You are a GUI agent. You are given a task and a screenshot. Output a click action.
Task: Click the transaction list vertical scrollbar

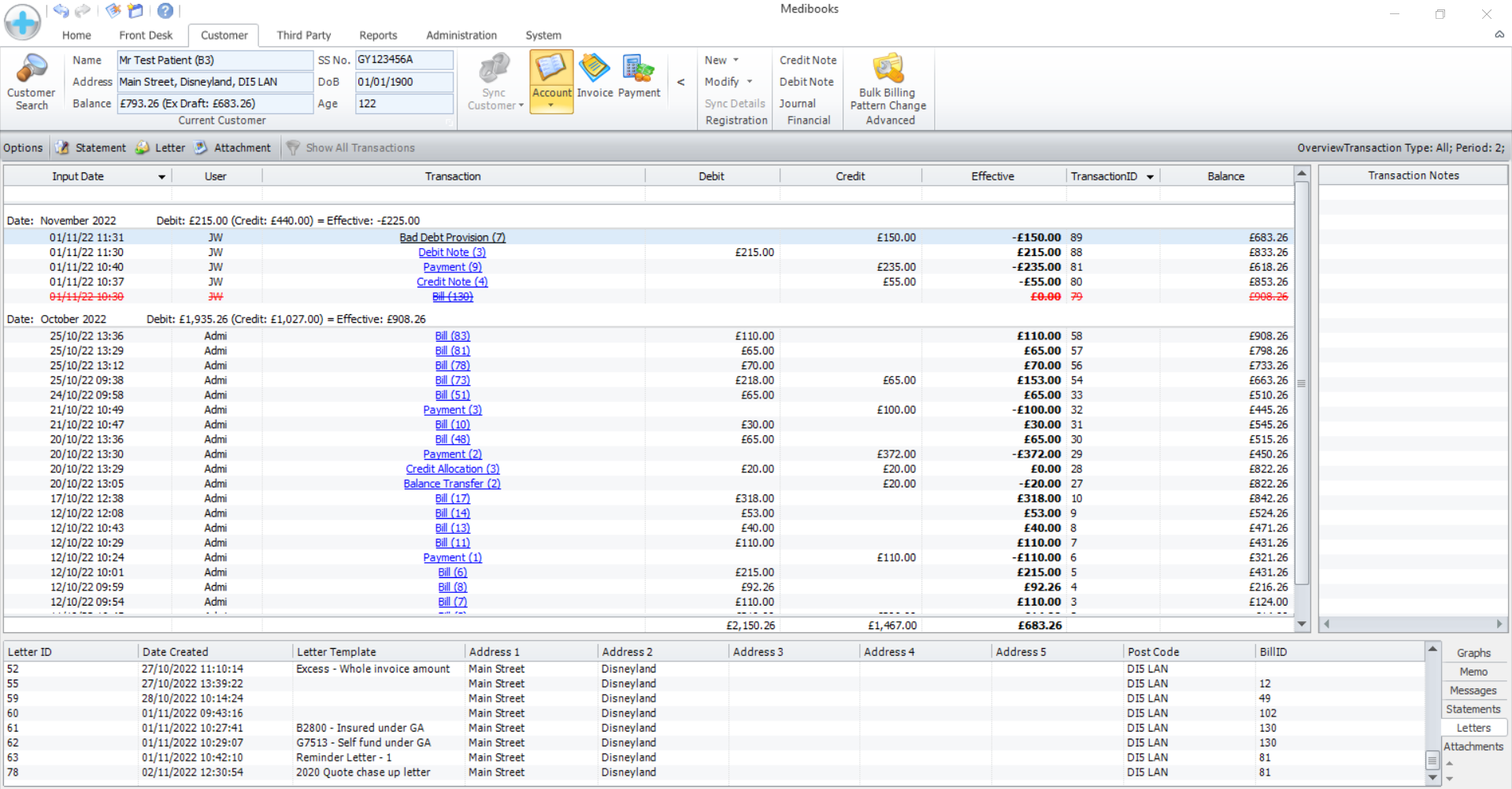pos(1302,383)
